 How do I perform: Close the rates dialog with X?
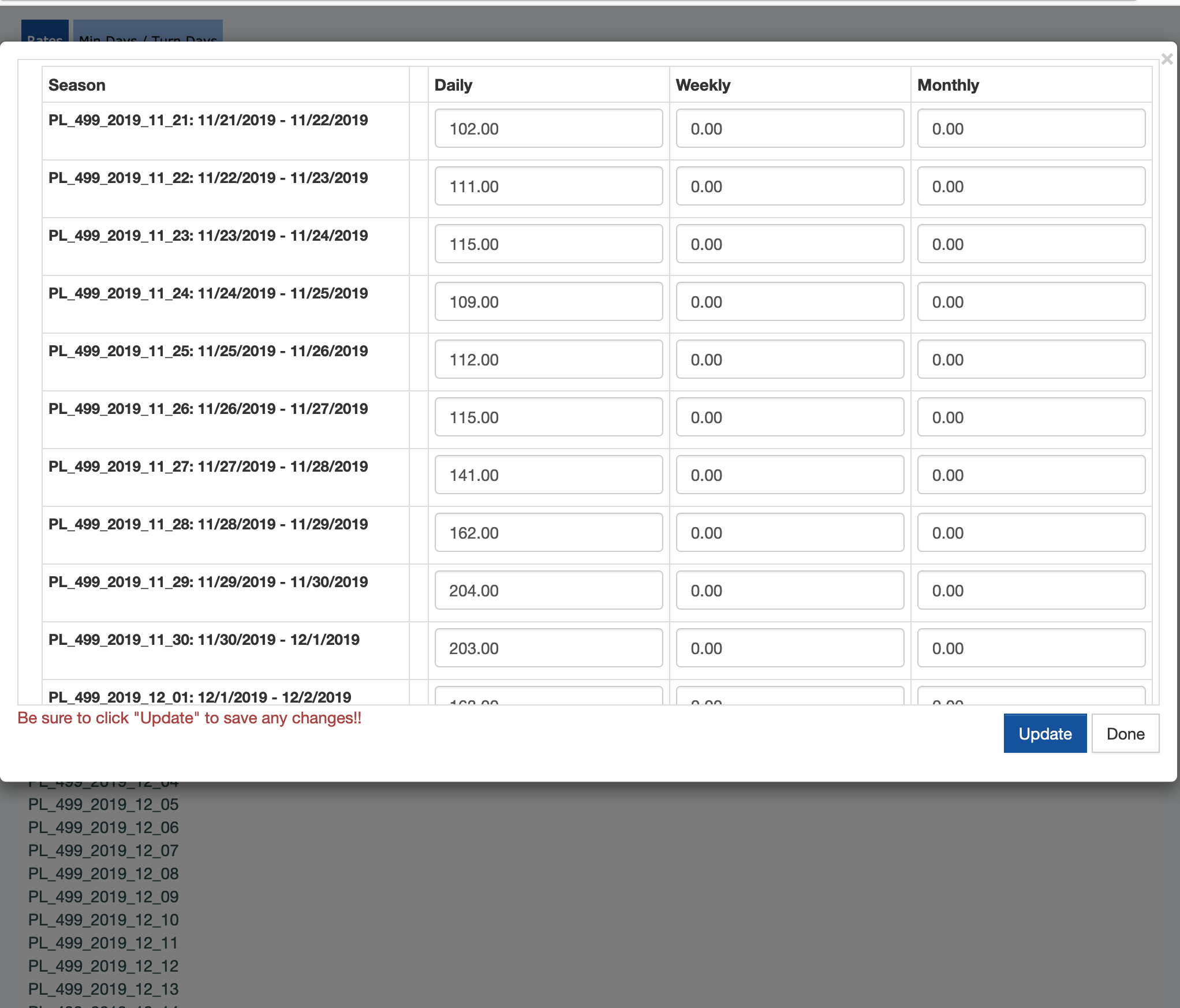(1166, 59)
